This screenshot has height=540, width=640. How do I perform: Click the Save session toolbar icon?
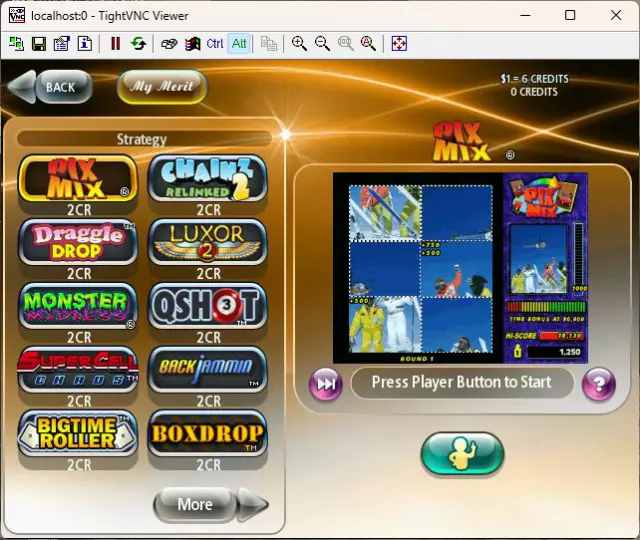click(x=39, y=43)
